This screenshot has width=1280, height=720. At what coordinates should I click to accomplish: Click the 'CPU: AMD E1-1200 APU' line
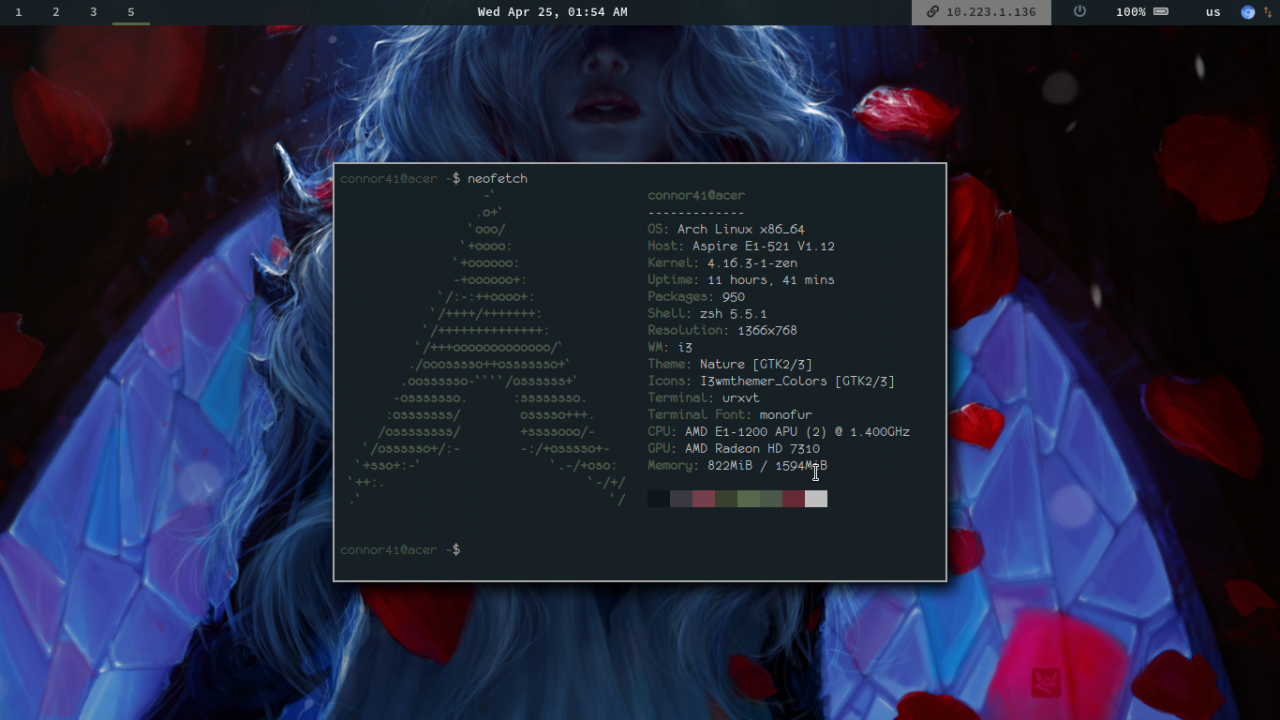(x=779, y=432)
